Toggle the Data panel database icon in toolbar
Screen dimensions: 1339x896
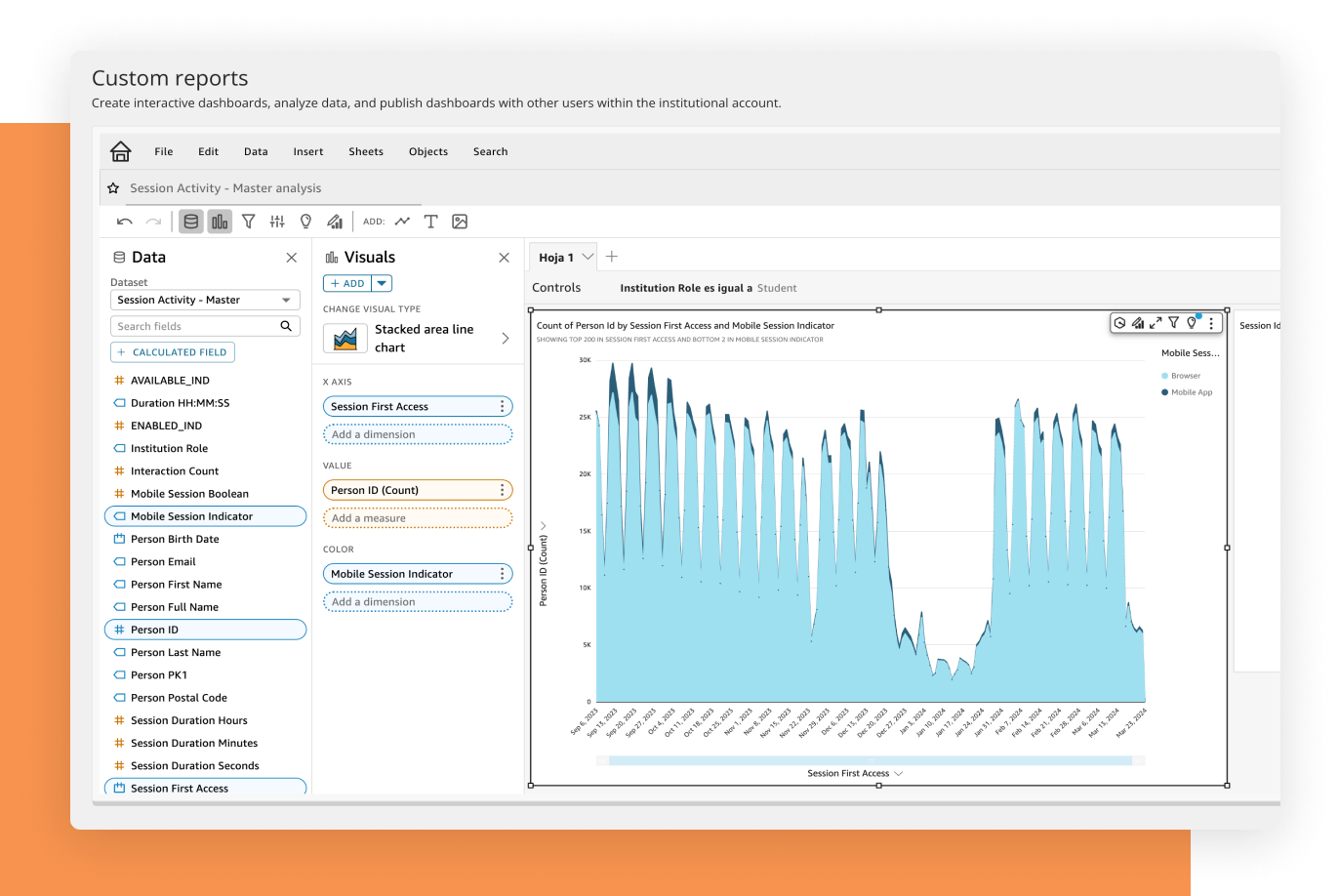[191, 222]
